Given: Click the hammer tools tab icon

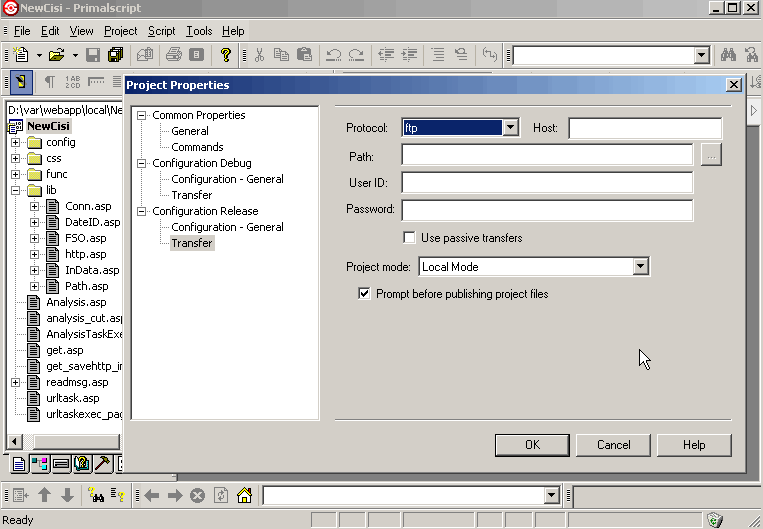Looking at the screenshot, I should [x=103, y=463].
